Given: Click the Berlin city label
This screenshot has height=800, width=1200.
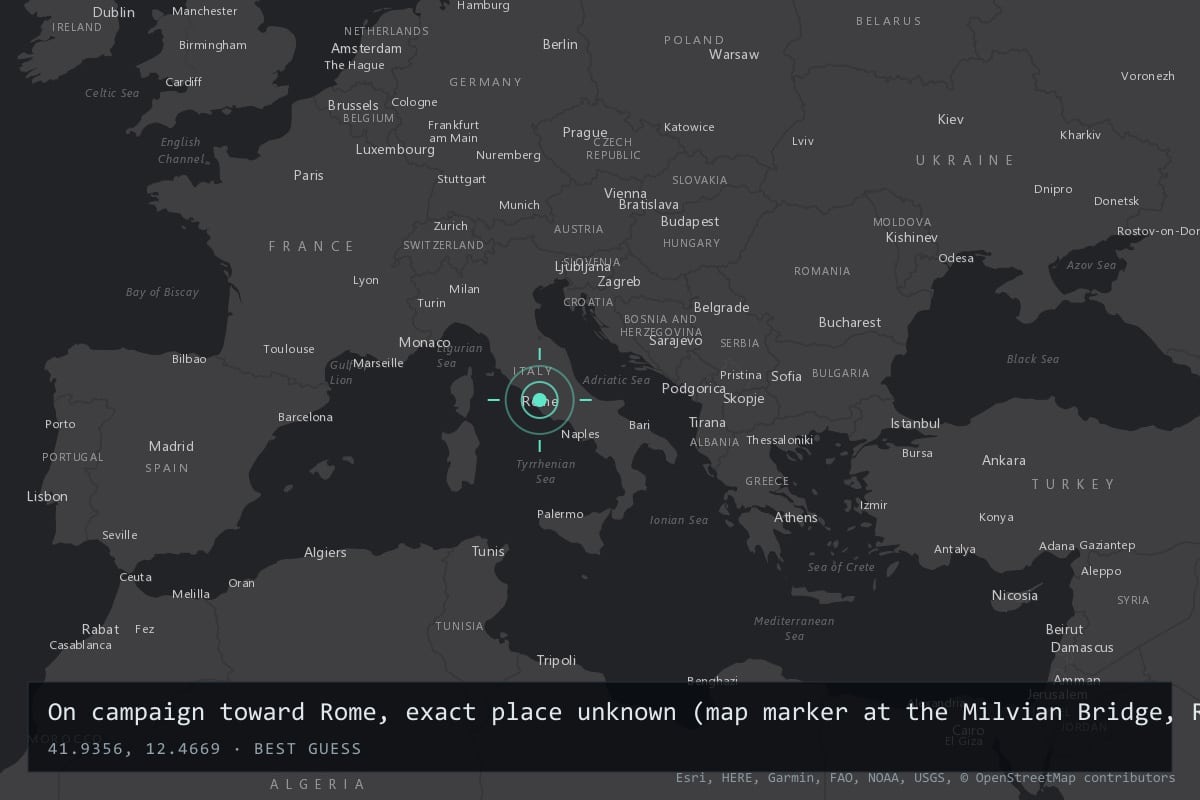Looking at the screenshot, I should [x=560, y=44].
